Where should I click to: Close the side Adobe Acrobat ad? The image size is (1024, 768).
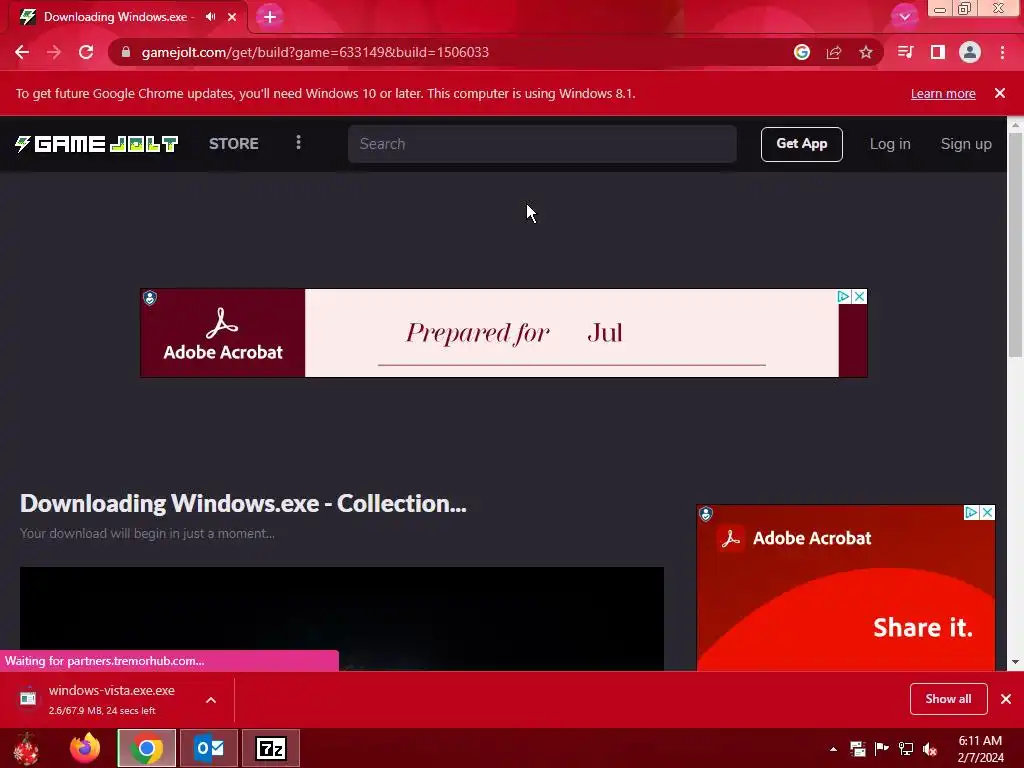coord(988,513)
